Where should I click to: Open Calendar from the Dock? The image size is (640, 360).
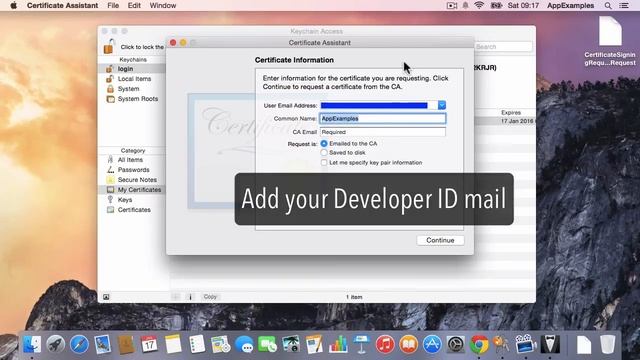(149, 344)
